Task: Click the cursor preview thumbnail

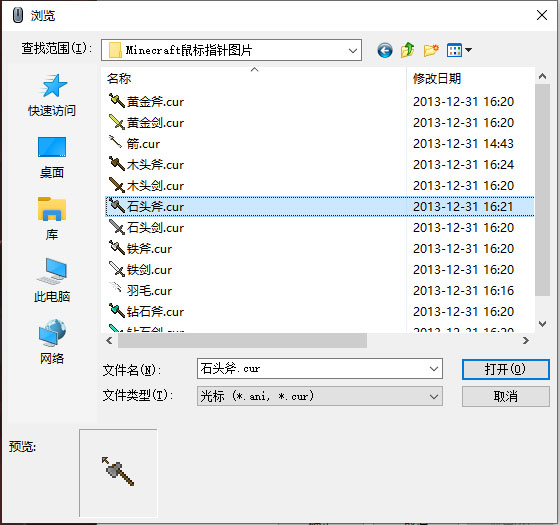Action: [x=118, y=472]
